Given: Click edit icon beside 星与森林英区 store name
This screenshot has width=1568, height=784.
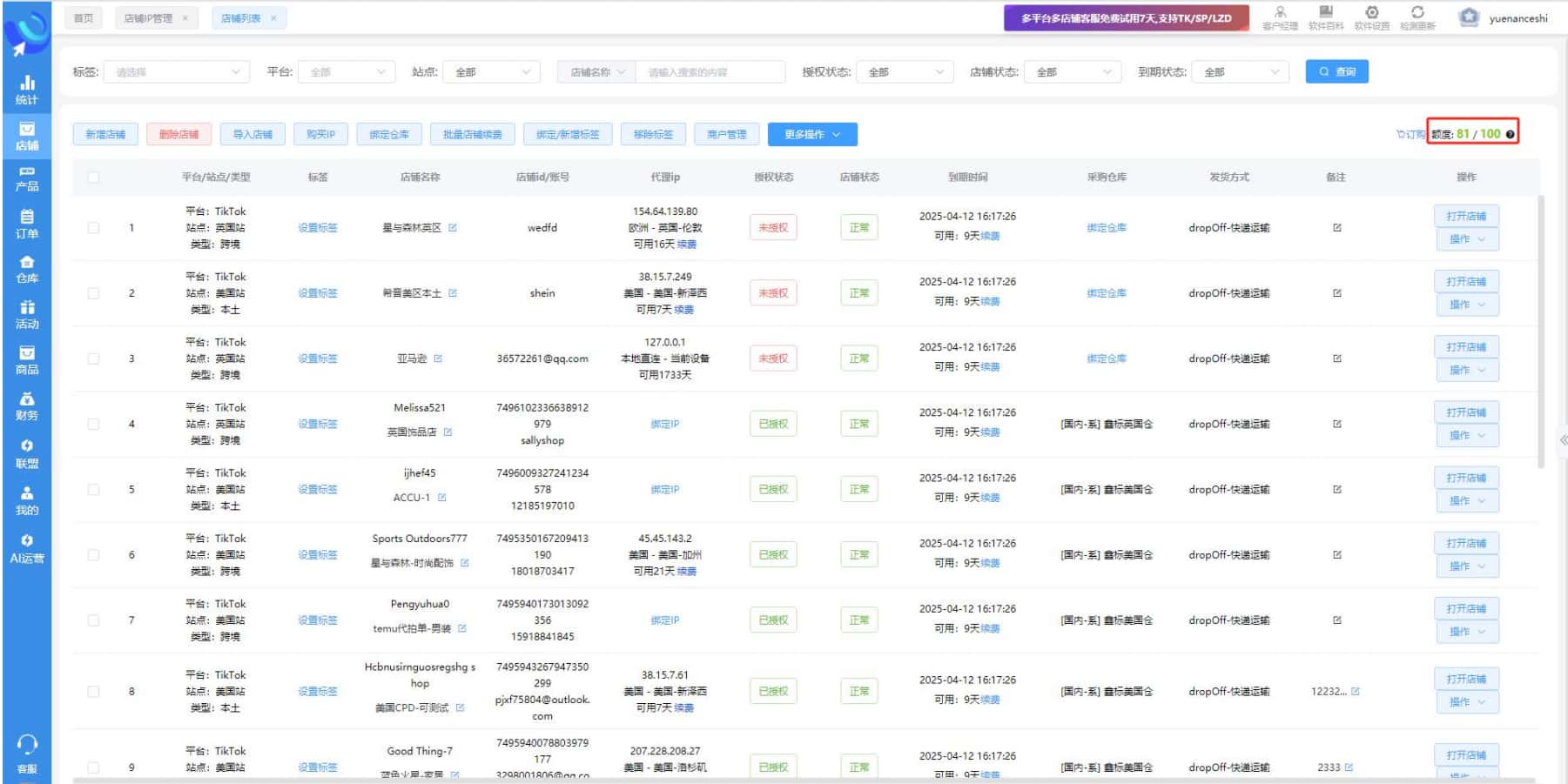Looking at the screenshot, I should click(453, 228).
